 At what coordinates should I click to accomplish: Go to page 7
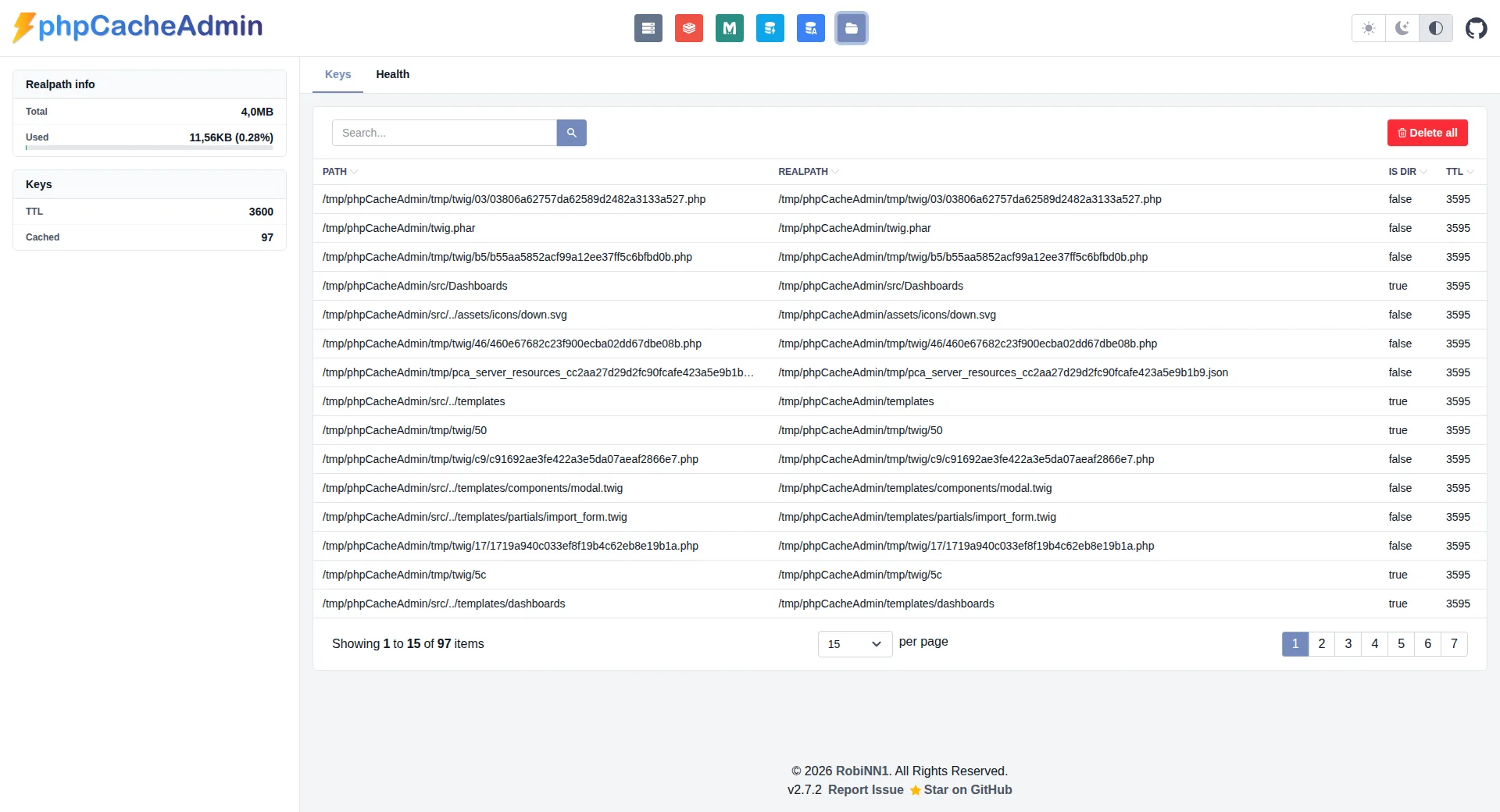pos(1455,644)
